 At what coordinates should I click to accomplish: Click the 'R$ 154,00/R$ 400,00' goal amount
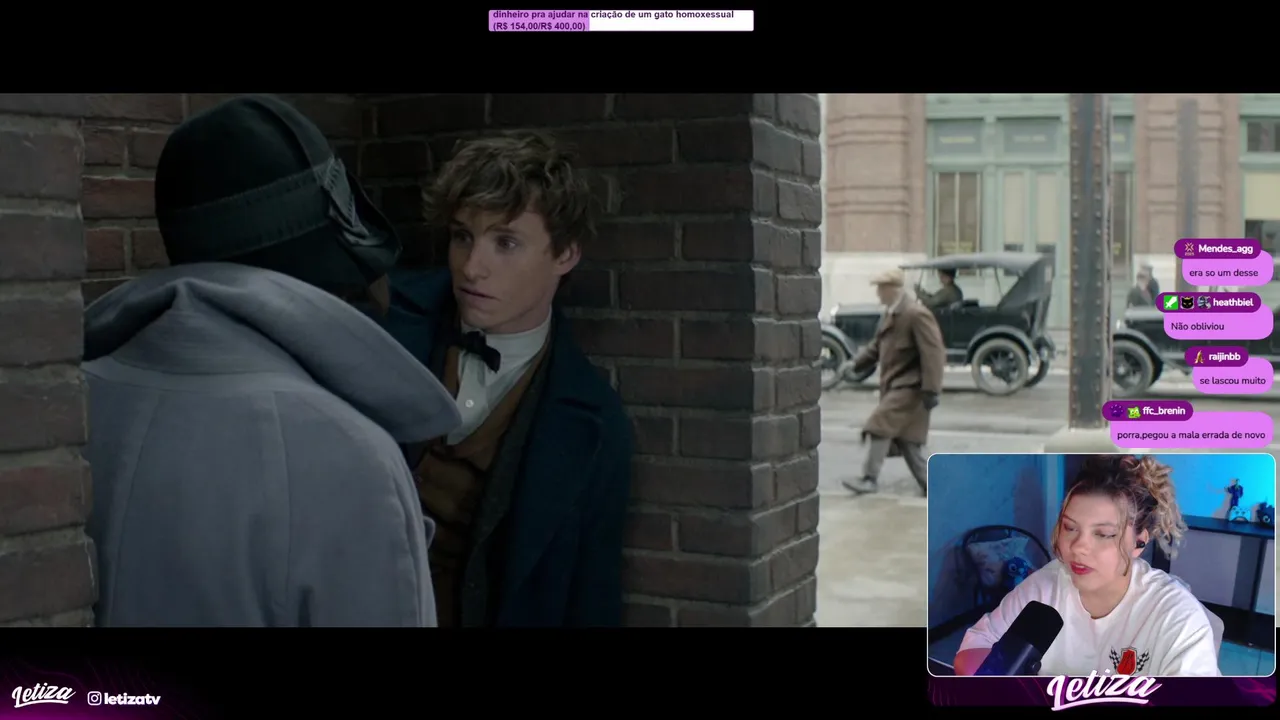click(539, 26)
